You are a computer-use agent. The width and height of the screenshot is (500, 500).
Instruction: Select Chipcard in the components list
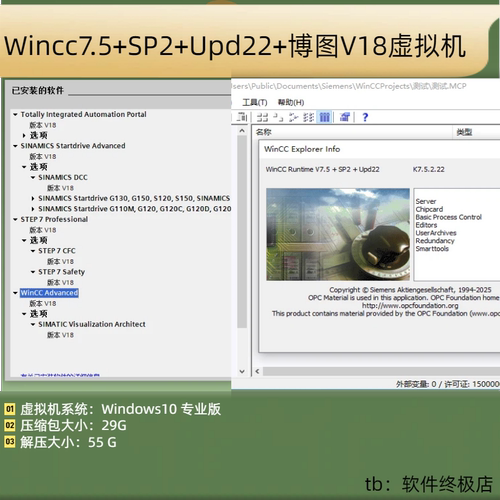[429, 209]
